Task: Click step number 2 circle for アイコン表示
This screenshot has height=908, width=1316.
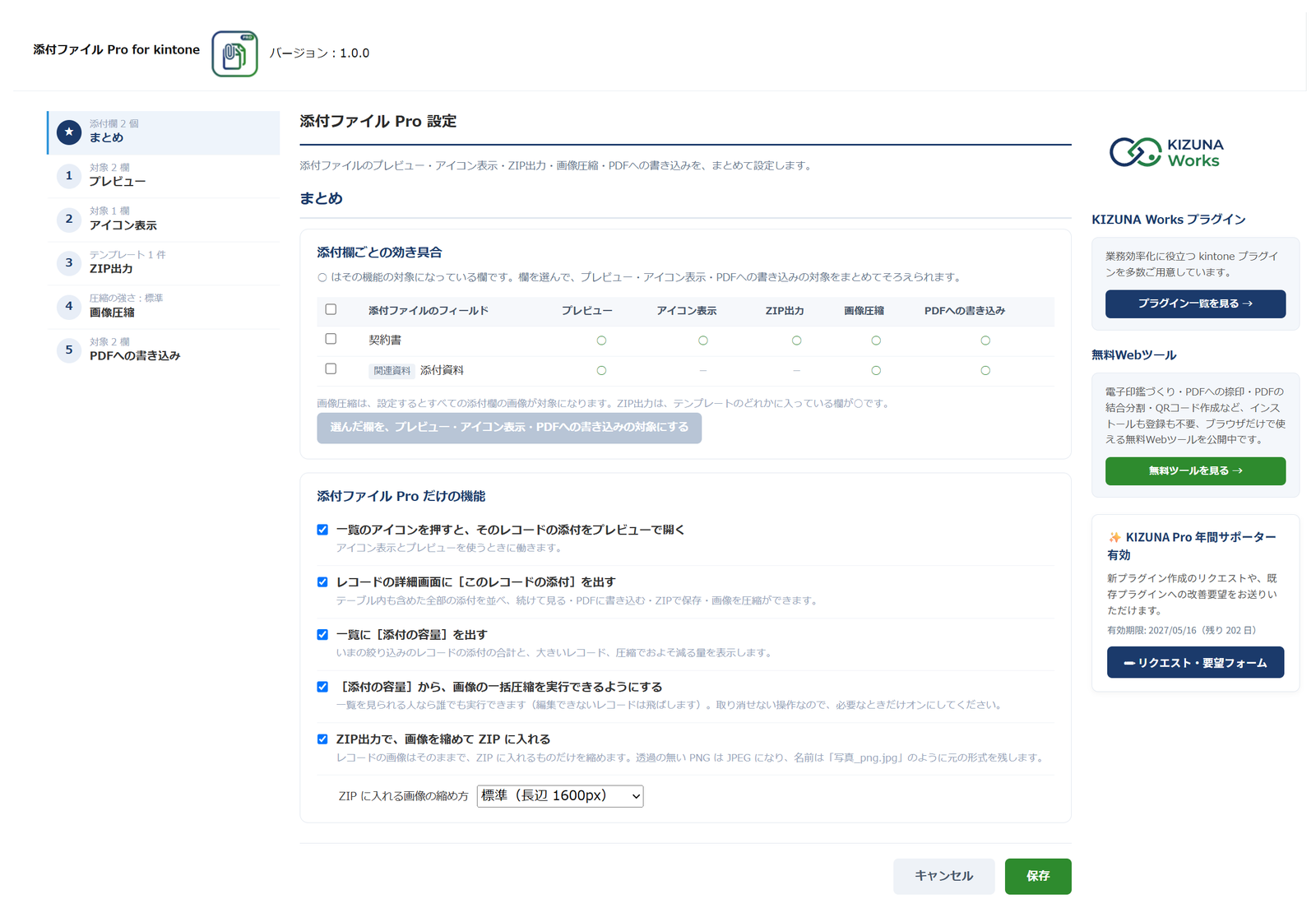Action: pyautogui.click(x=69, y=219)
